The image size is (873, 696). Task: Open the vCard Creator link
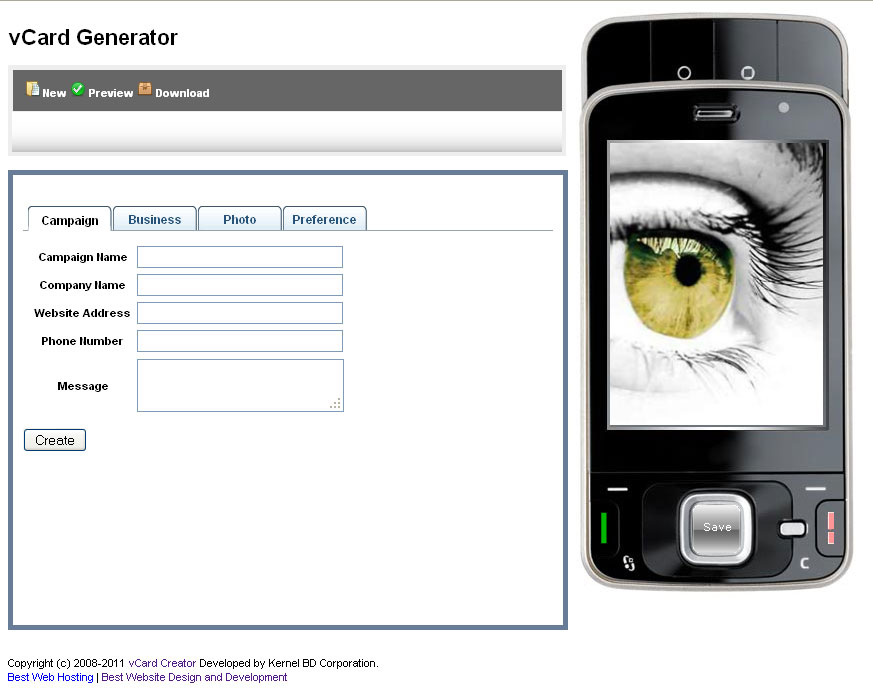coord(162,663)
